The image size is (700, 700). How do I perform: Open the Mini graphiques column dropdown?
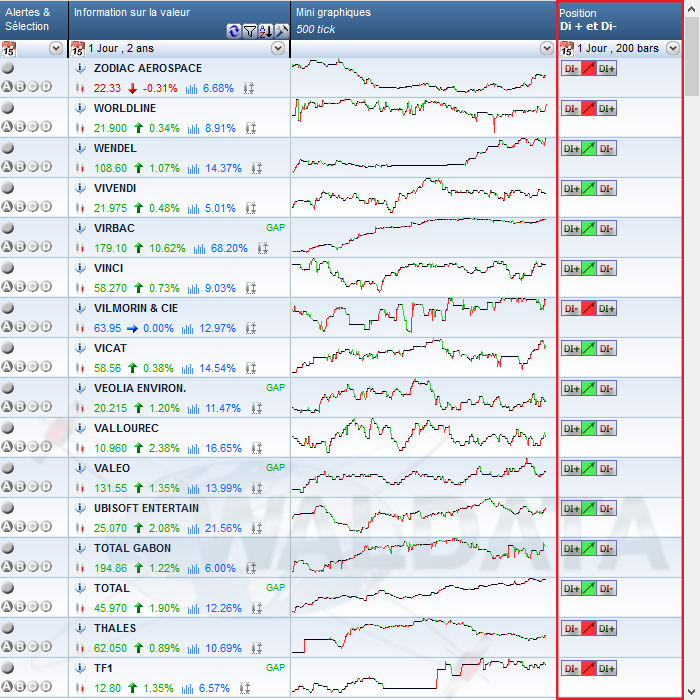pos(546,48)
